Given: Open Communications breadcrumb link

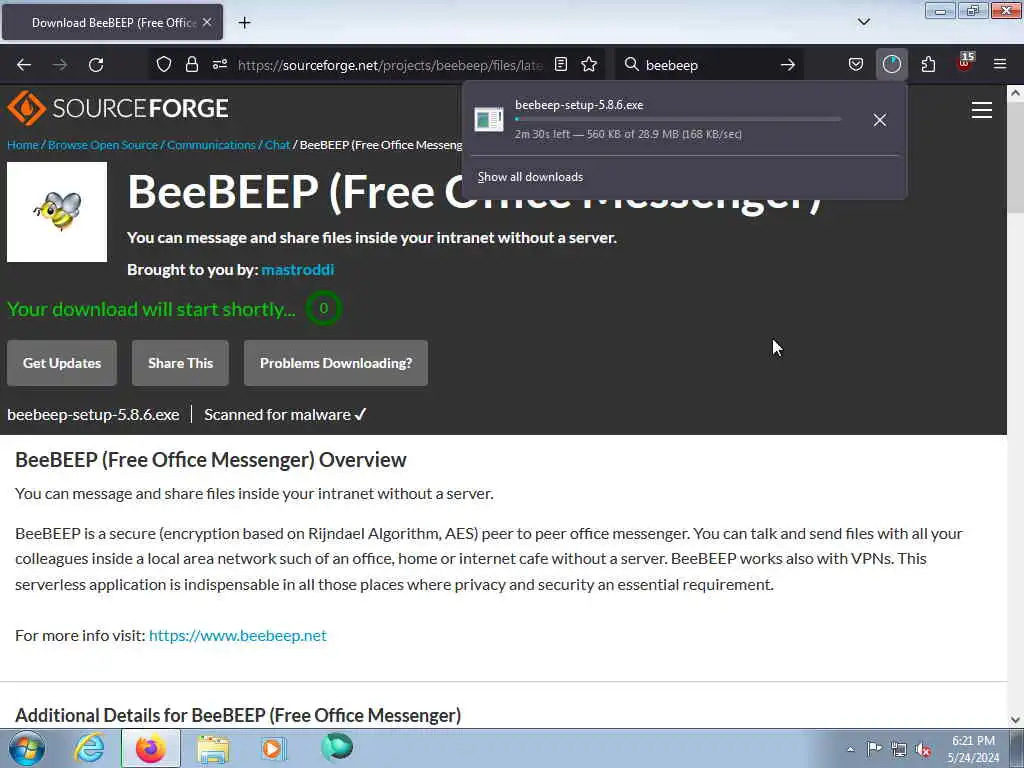Looking at the screenshot, I should point(212,145).
